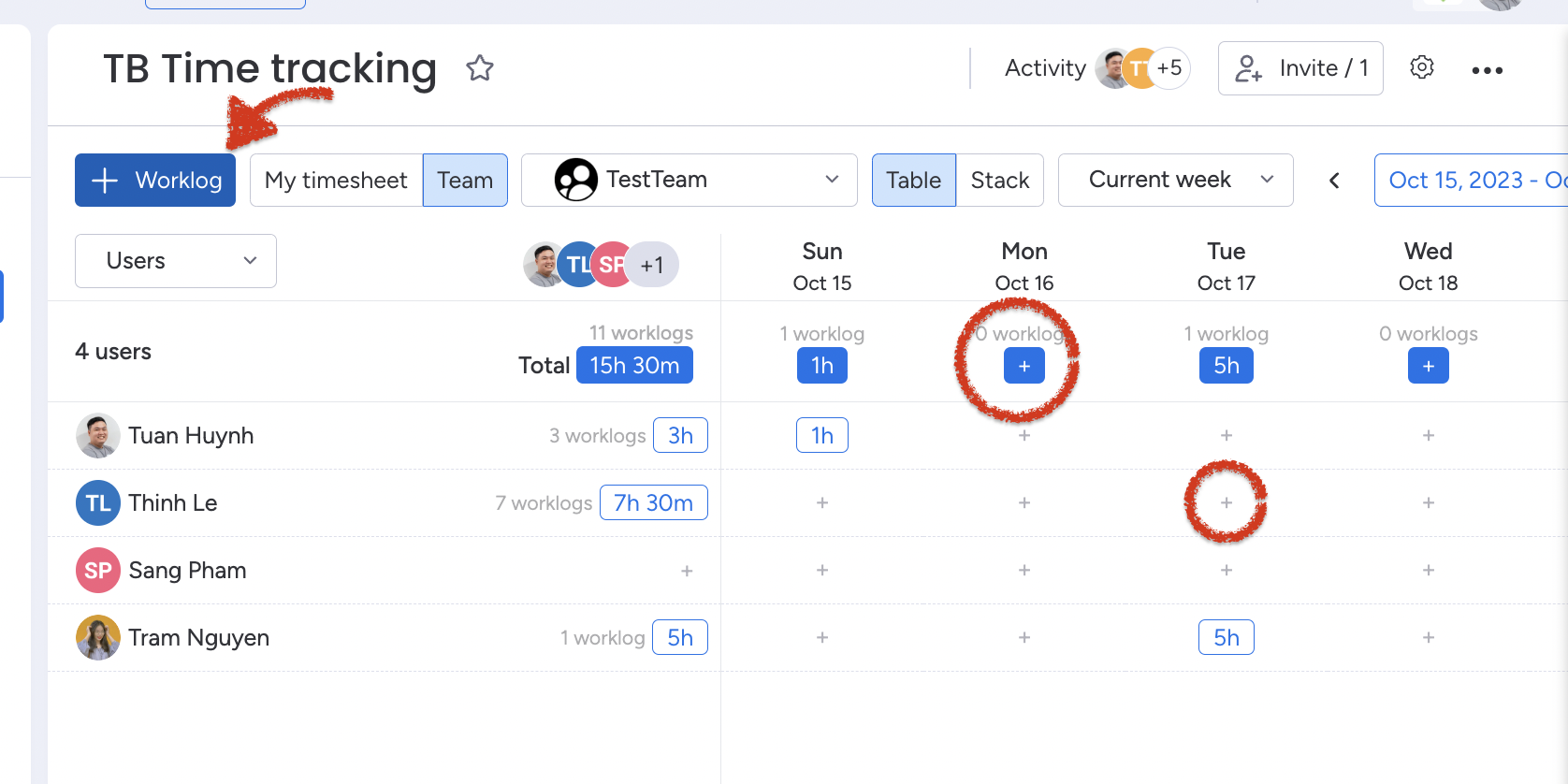Open Tuan Huynh's avatar picture
This screenshot has height=784, width=1568.
point(98,436)
